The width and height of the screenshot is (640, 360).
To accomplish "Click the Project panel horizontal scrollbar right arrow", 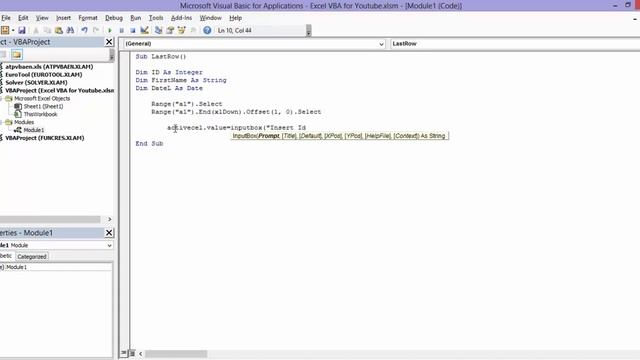I will pos(109,220).
